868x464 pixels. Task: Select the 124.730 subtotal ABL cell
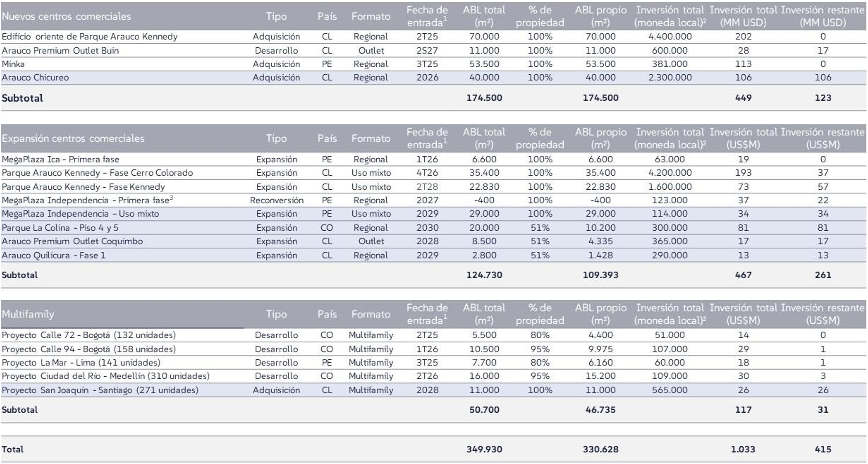[483, 274]
